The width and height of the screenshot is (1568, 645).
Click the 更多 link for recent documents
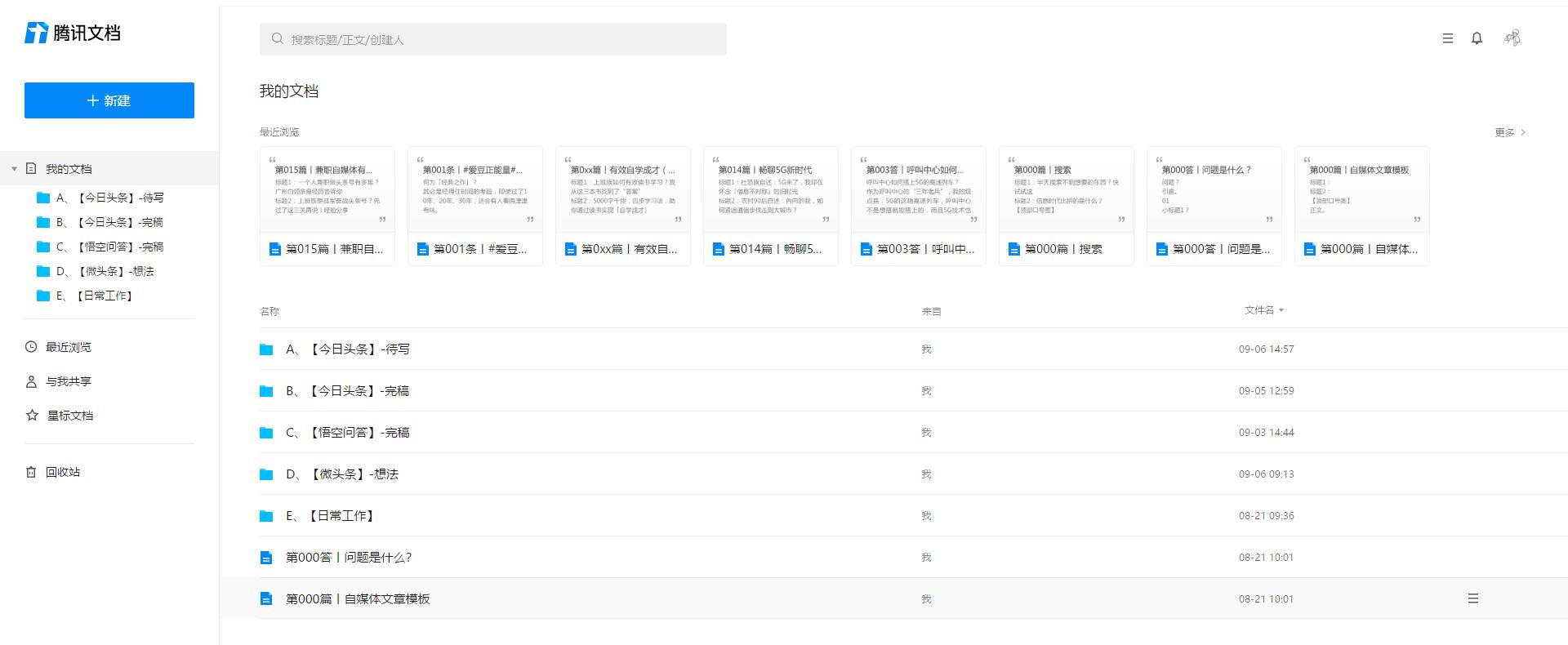[x=1510, y=132]
